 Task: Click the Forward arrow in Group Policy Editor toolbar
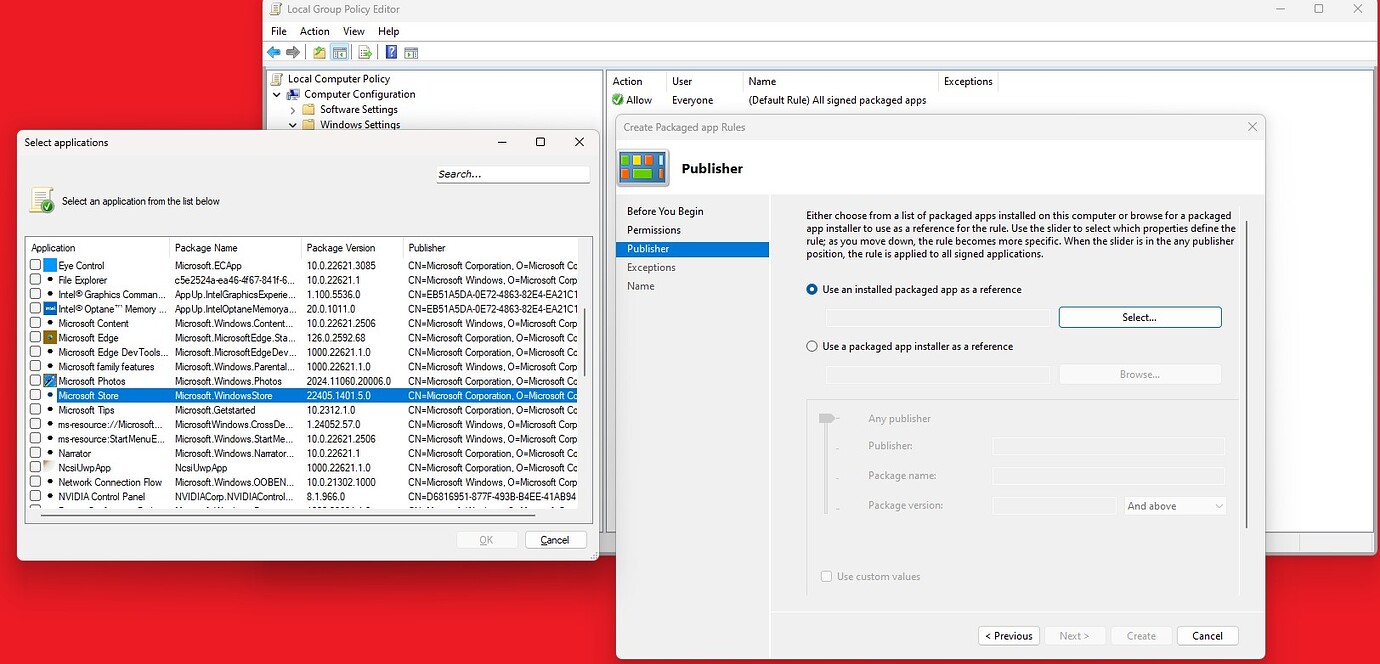[x=293, y=52]
